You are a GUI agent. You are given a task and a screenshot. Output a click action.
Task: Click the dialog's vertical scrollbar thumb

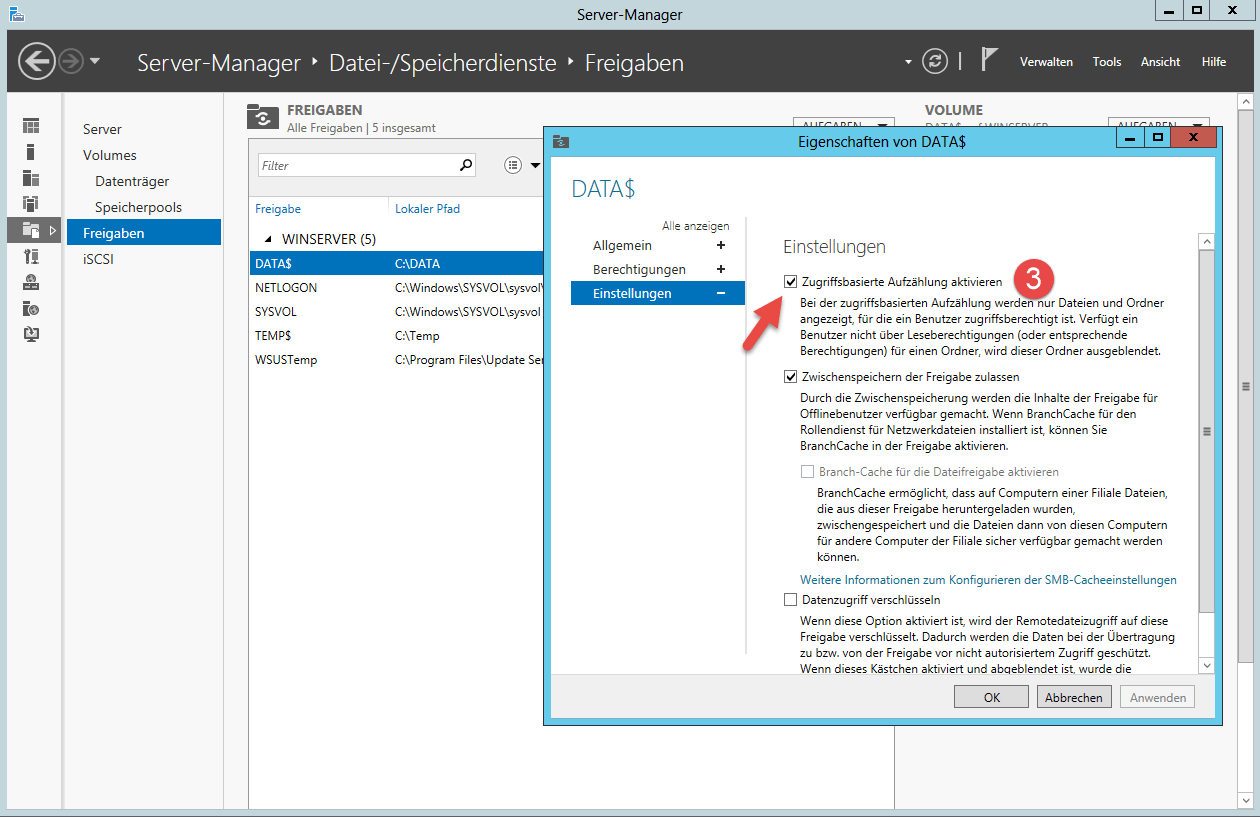pos(1206,431)
